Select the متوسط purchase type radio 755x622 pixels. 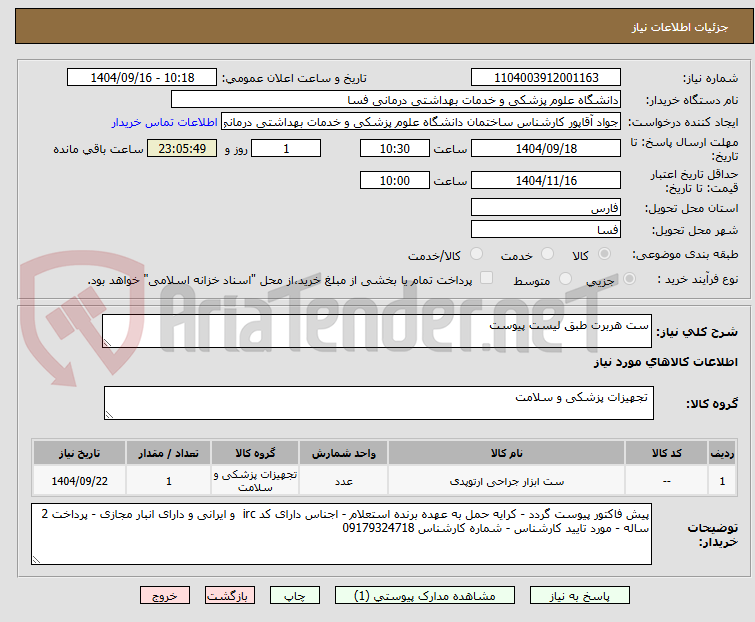tap(565, 279)
